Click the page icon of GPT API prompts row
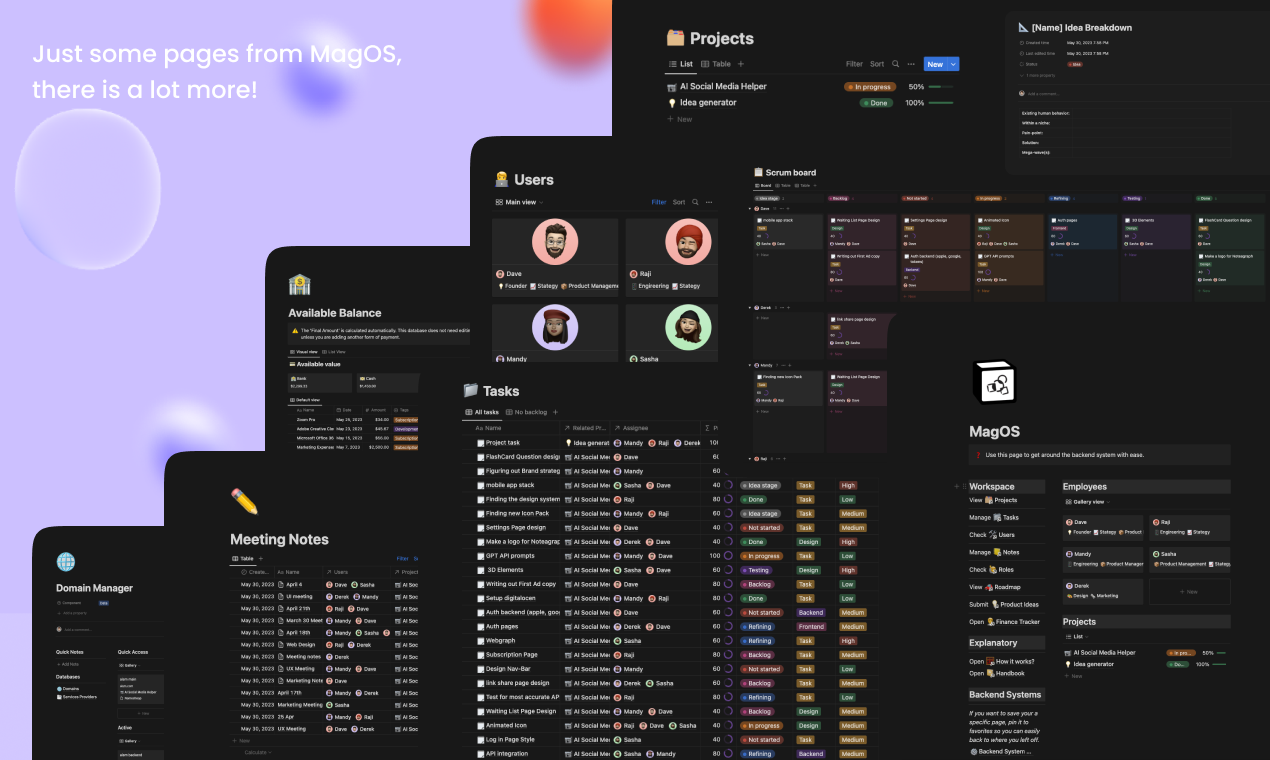This screenshot has width=1270, height=760. (480, 556)
